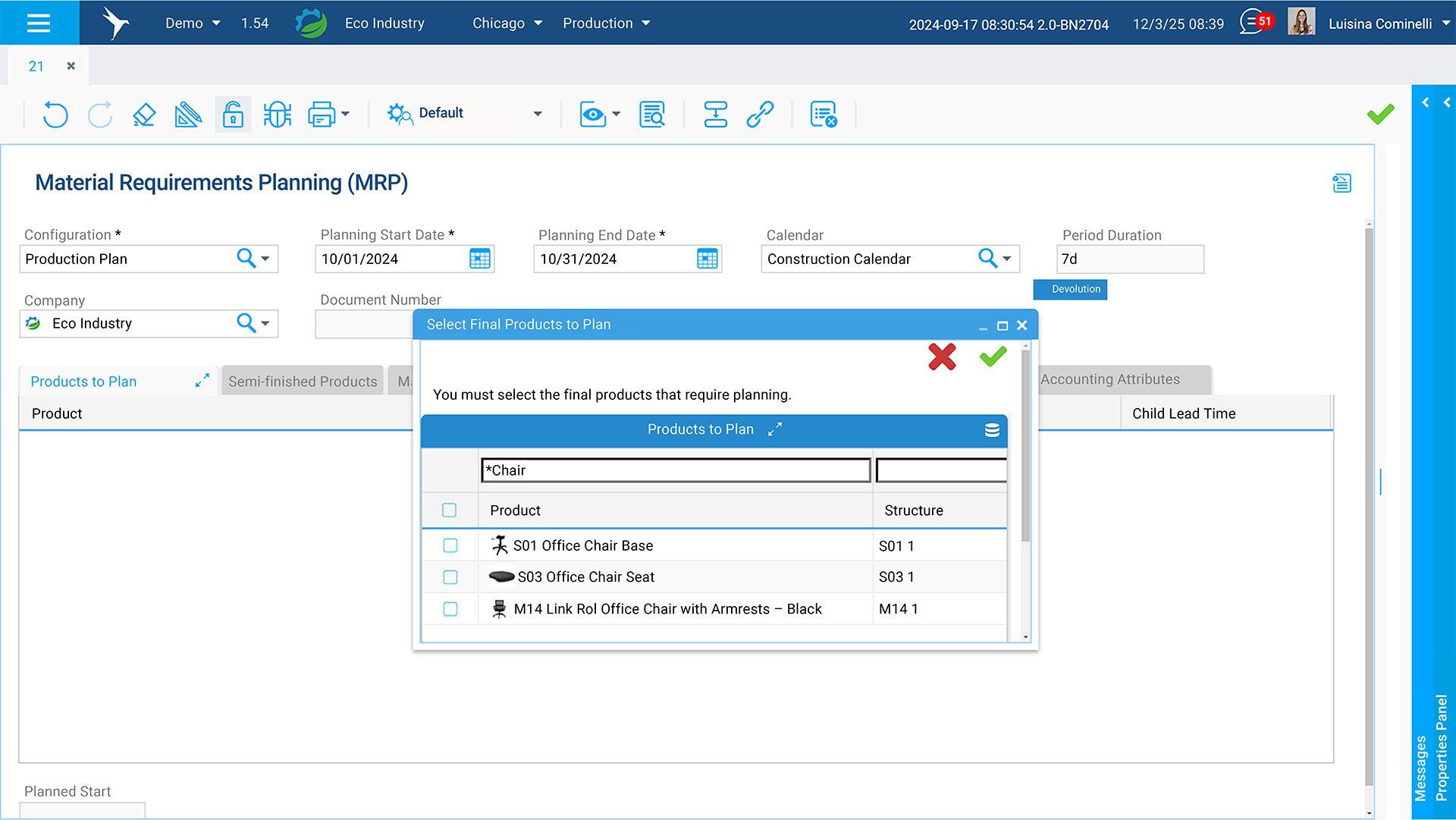Screen dimensions: 1456x820
Task: Expand the Configuration Production Plan dropdown
Action: (x=265, y=259)
